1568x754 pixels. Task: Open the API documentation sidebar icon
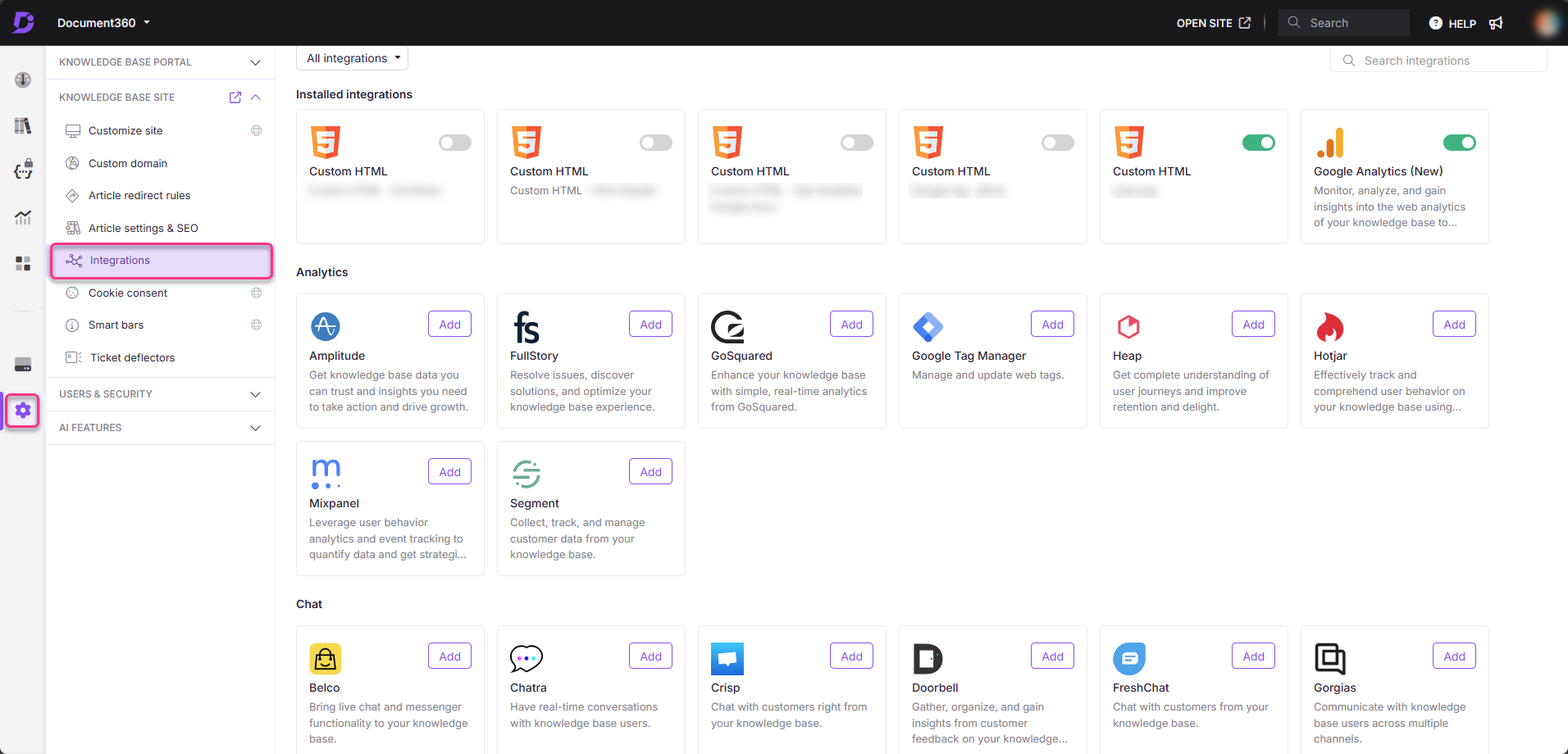pyautogui.click(x=22, y=169)
